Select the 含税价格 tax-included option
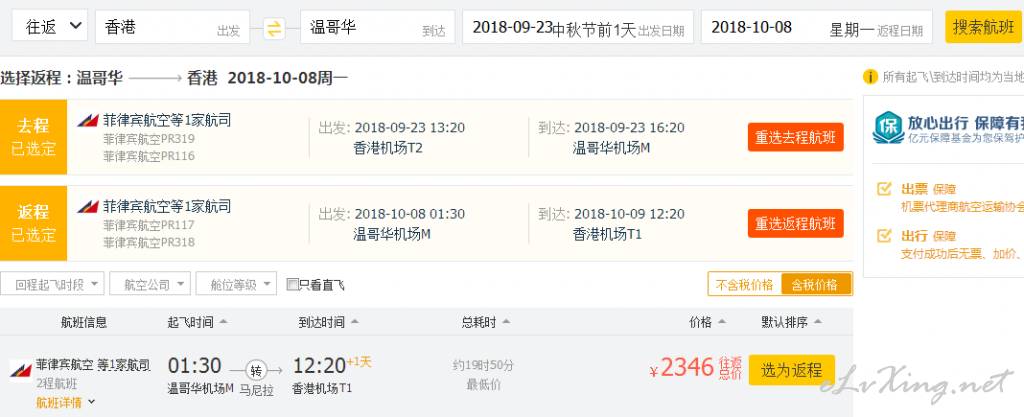Viewport: 1024px width, 417px height. [816, 285]
